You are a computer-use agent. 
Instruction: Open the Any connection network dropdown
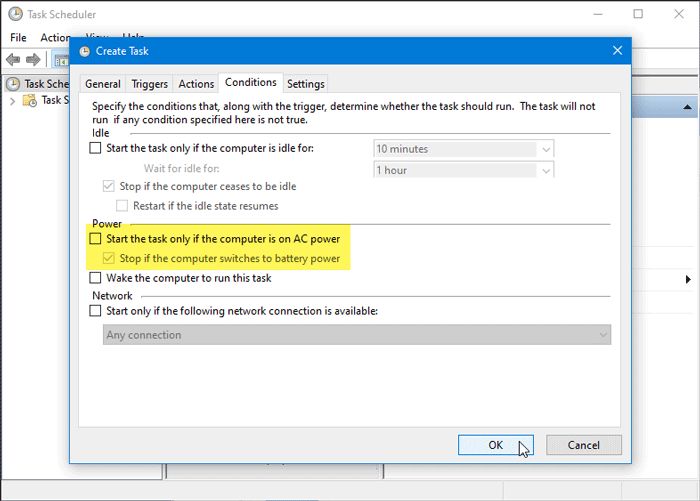point(601,335)
